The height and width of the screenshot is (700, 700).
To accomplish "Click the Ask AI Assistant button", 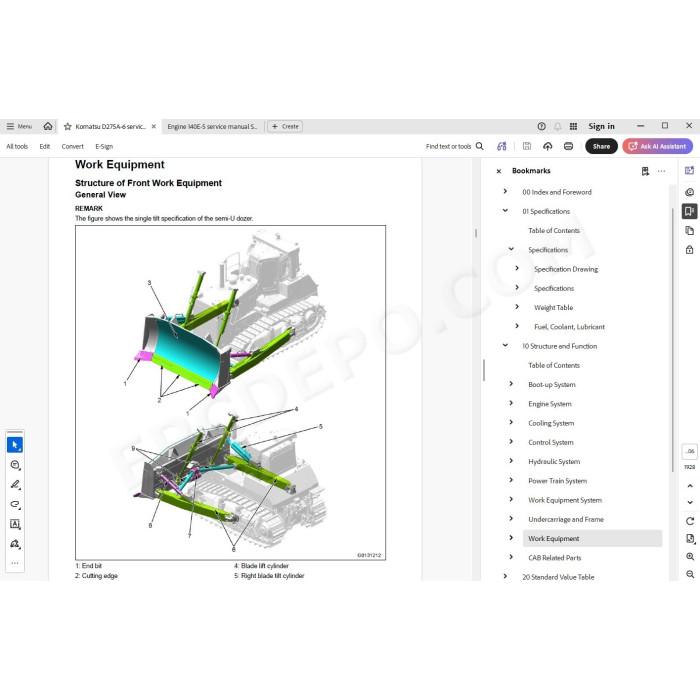I will pyautogui.click(x=658, y=146).
